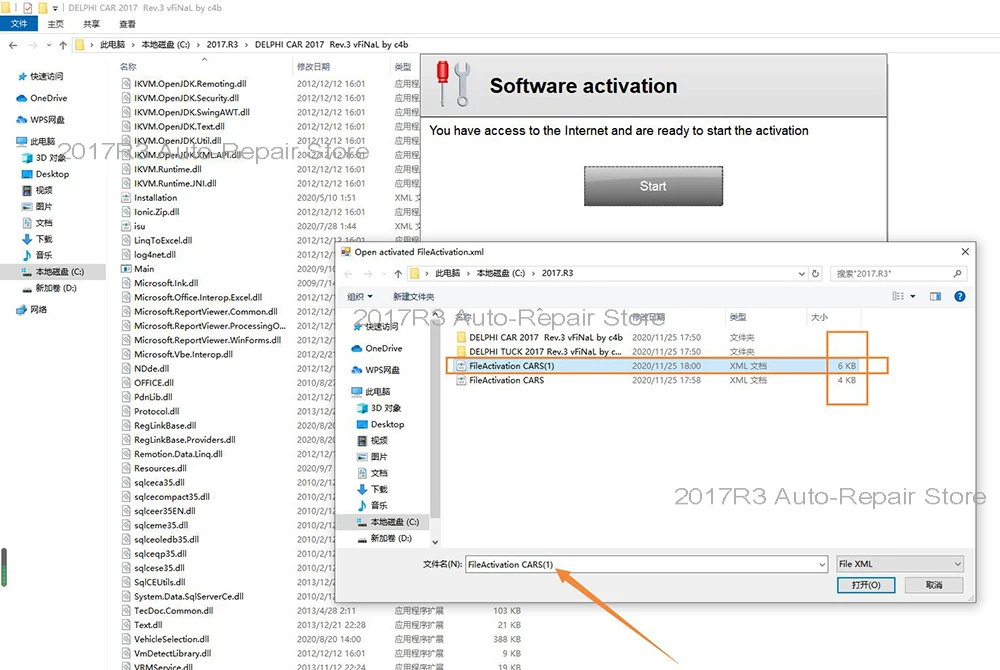Click the dialog navigation pane scrollbar
Image resolution: width=1000 pixels, height=670 pixels.
[435, 418]
